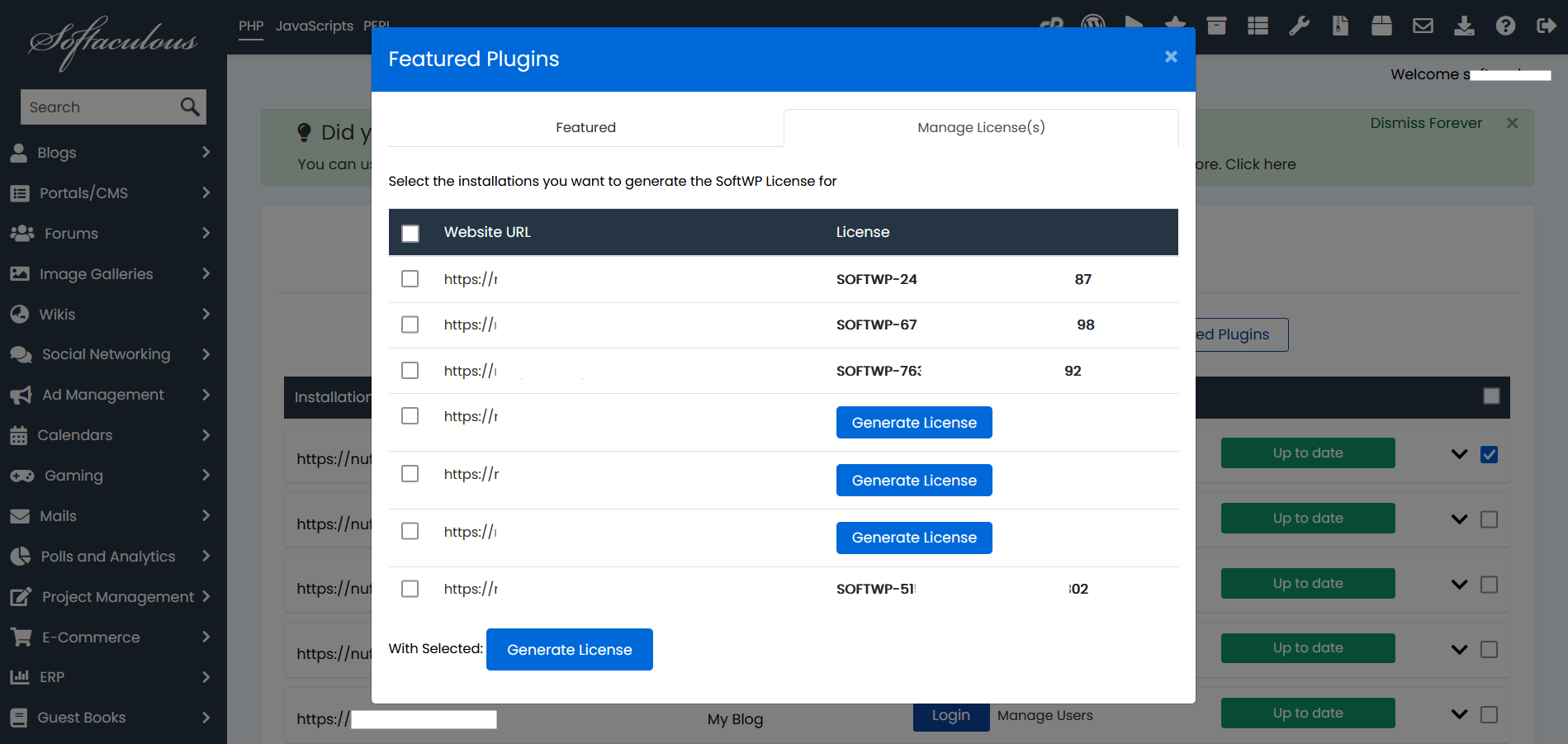Focus the sidebar Search field

coord(100,107)
